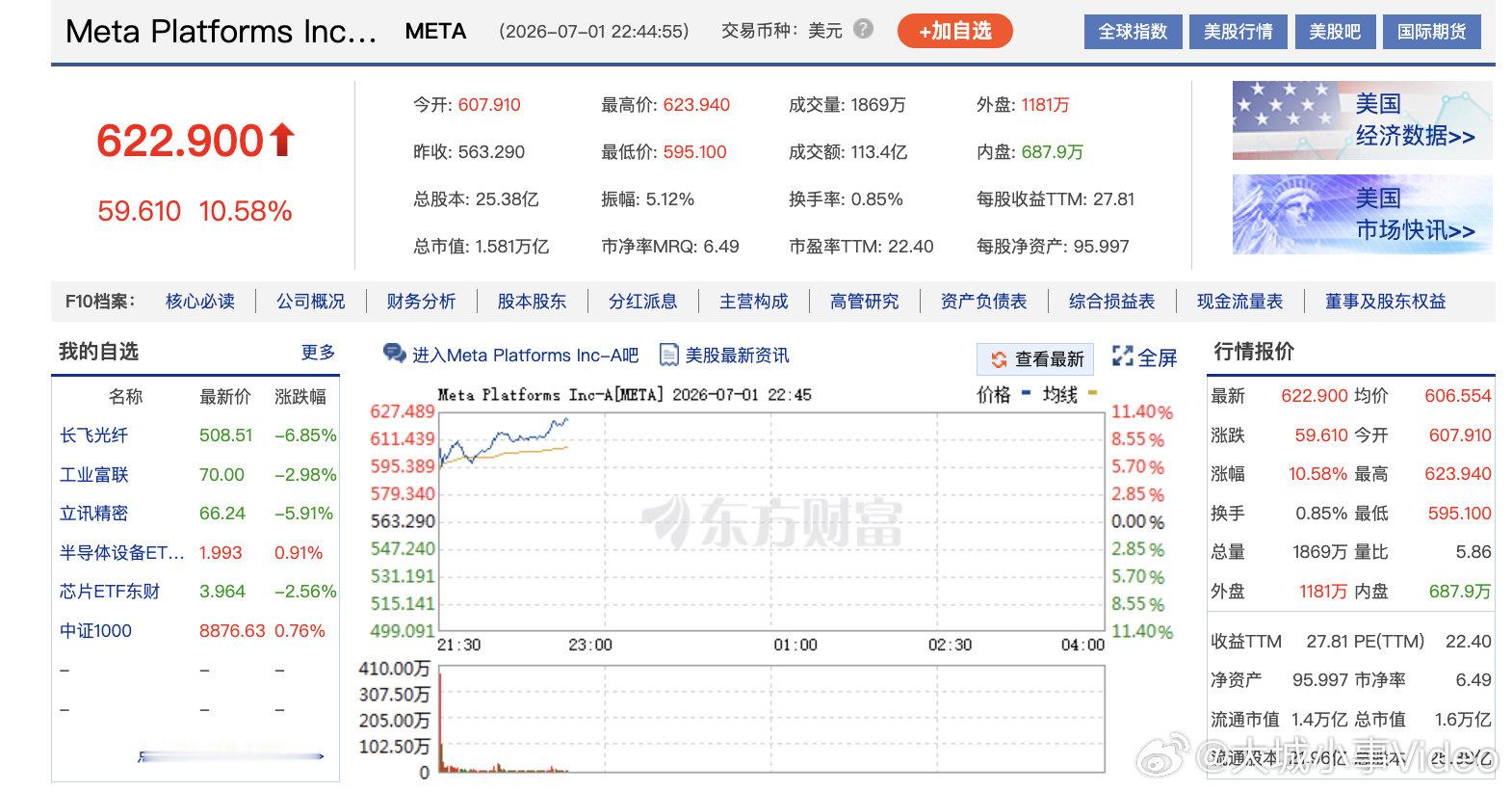Click the 价格 blue legend marker

pos(1025,393)
